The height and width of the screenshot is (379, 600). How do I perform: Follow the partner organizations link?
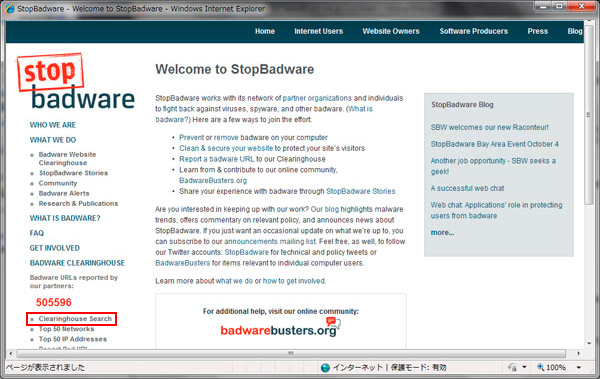(x=317, y=98)
